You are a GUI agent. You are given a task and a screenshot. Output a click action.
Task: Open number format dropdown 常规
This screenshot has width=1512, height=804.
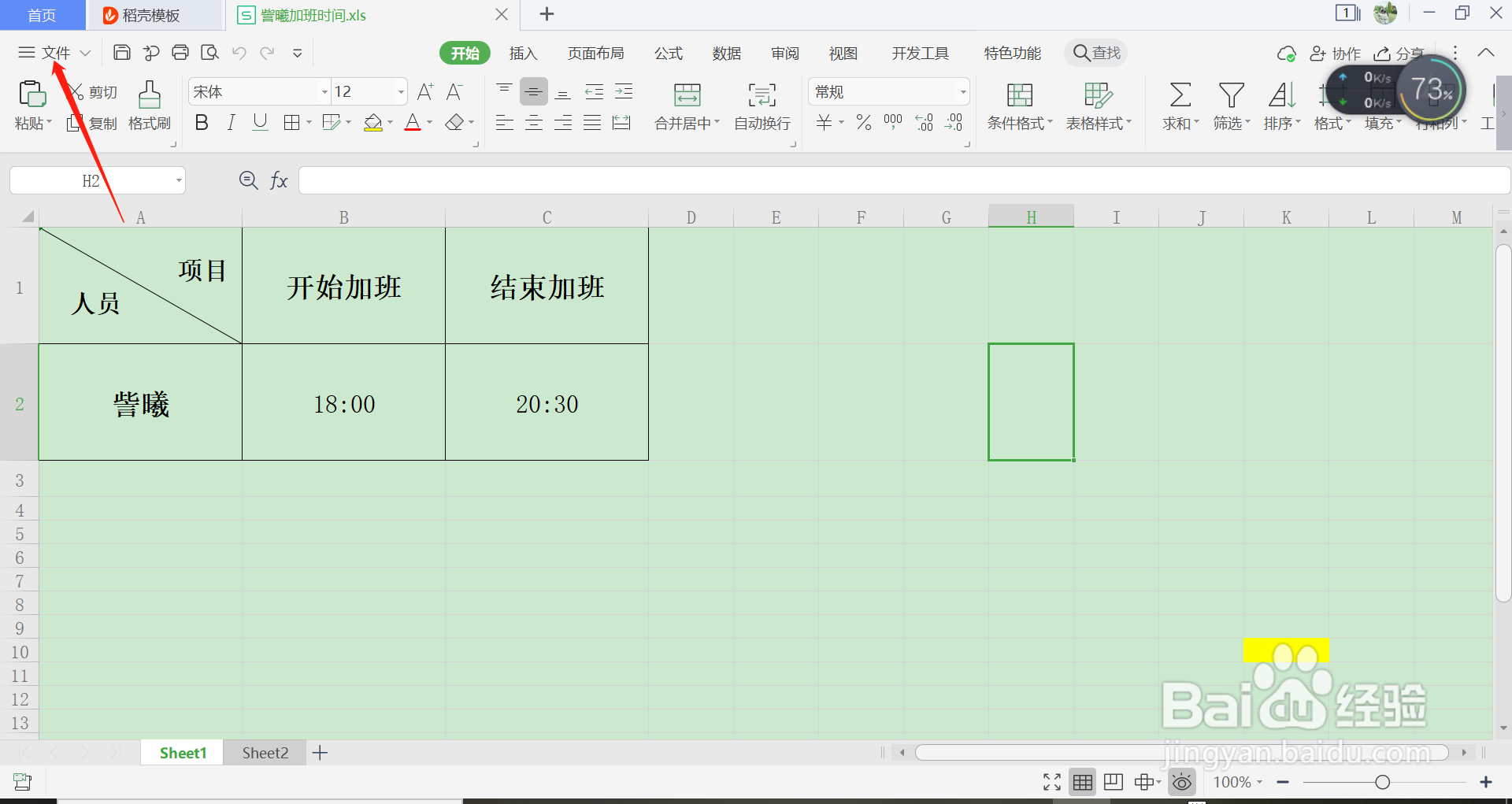click(963, 92)
